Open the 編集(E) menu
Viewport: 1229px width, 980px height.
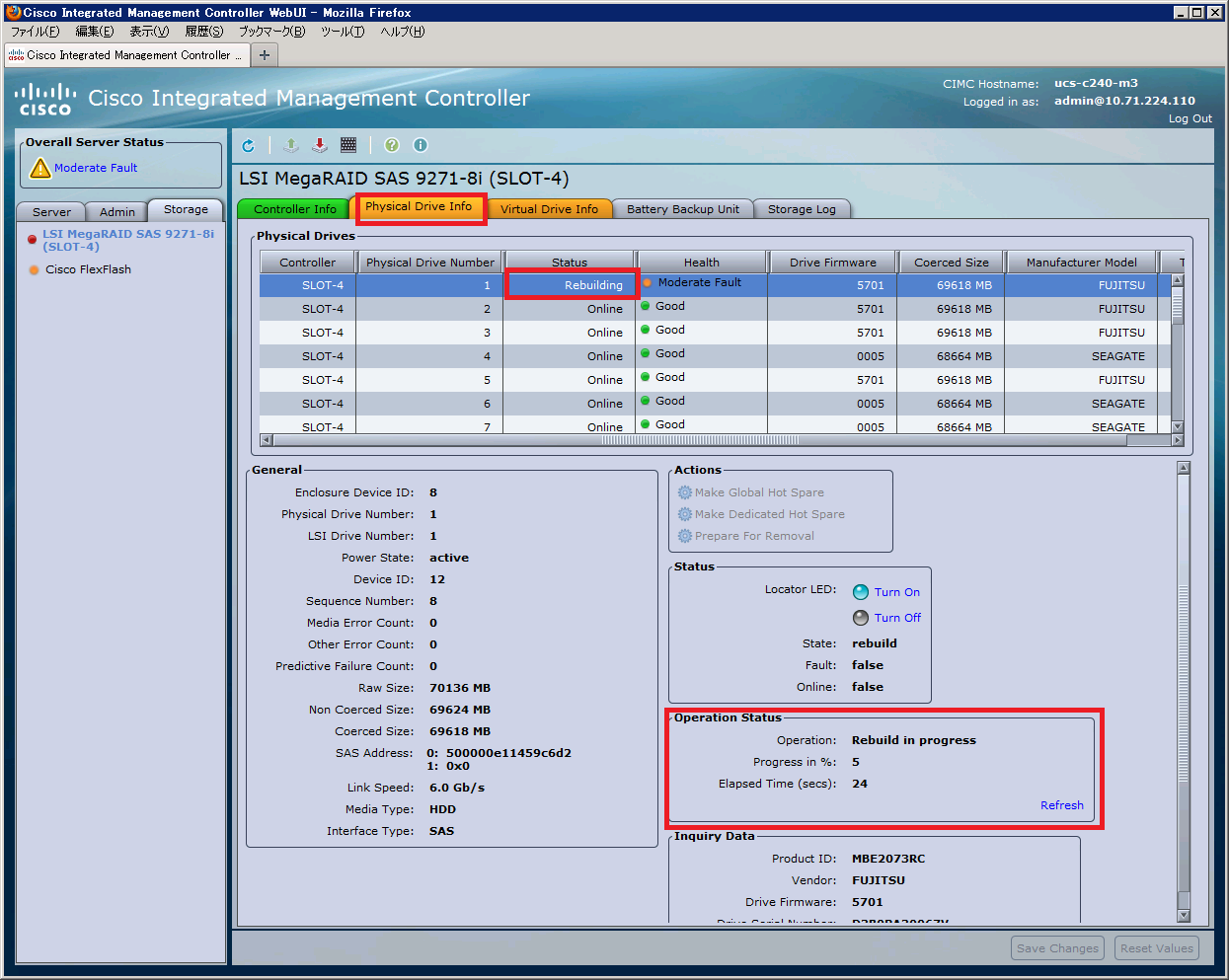[94, 32]
